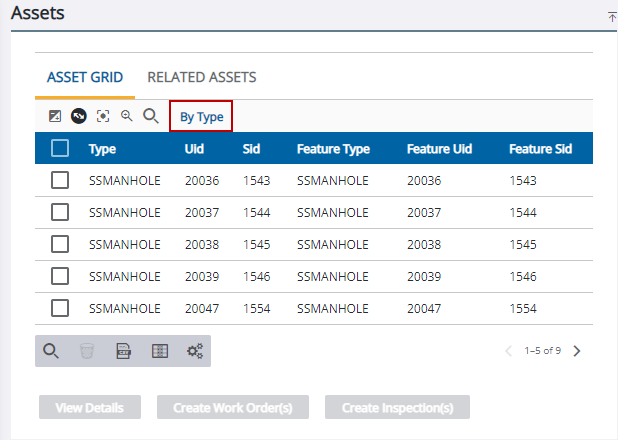Click the select-on-map icon in grid toolbar
Viewport: 618px width, 440px height.
pyautogui.click(x=55, y=116)
